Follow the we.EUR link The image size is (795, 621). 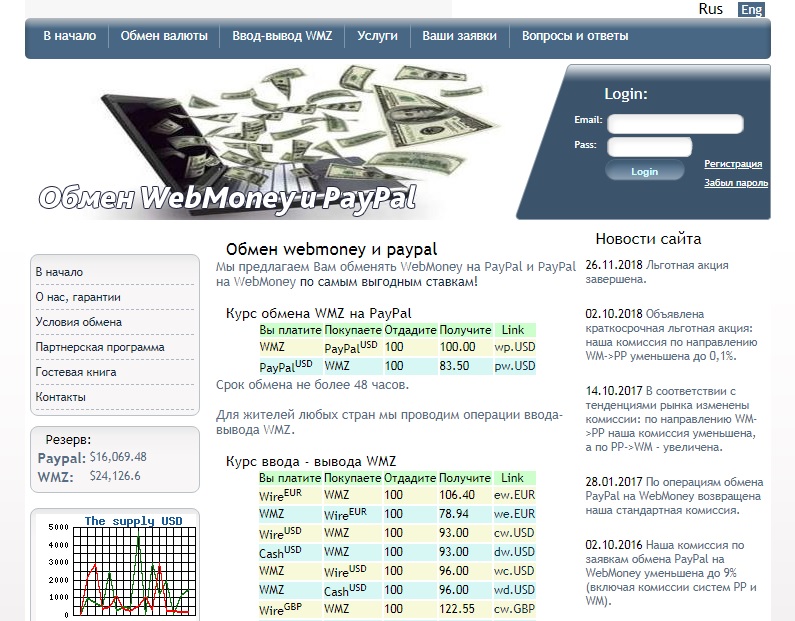click(514, 514)
